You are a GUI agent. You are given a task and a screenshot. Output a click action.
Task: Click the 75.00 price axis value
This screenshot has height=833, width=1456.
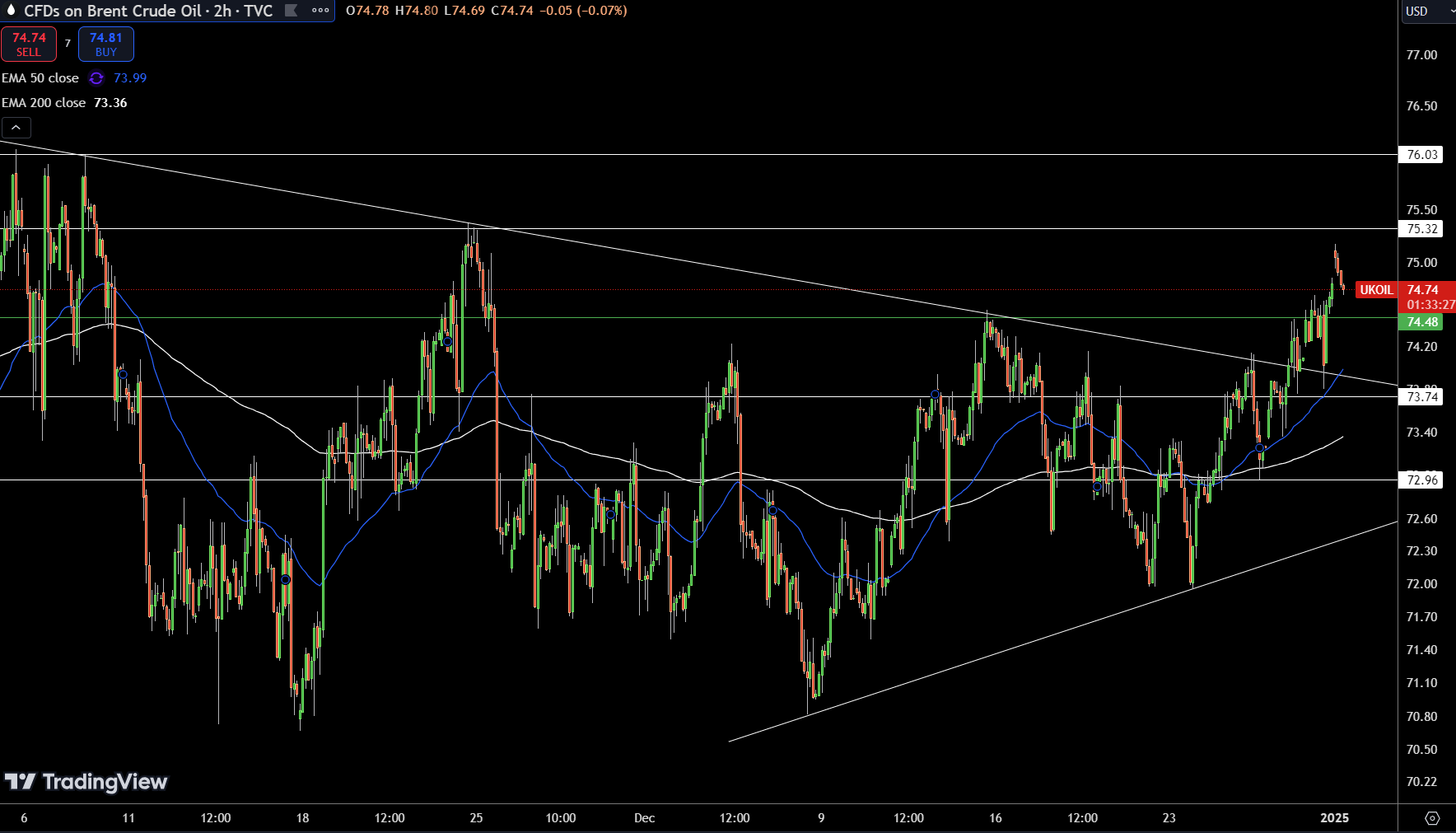pyautogui.click(x=1421, y=263)
